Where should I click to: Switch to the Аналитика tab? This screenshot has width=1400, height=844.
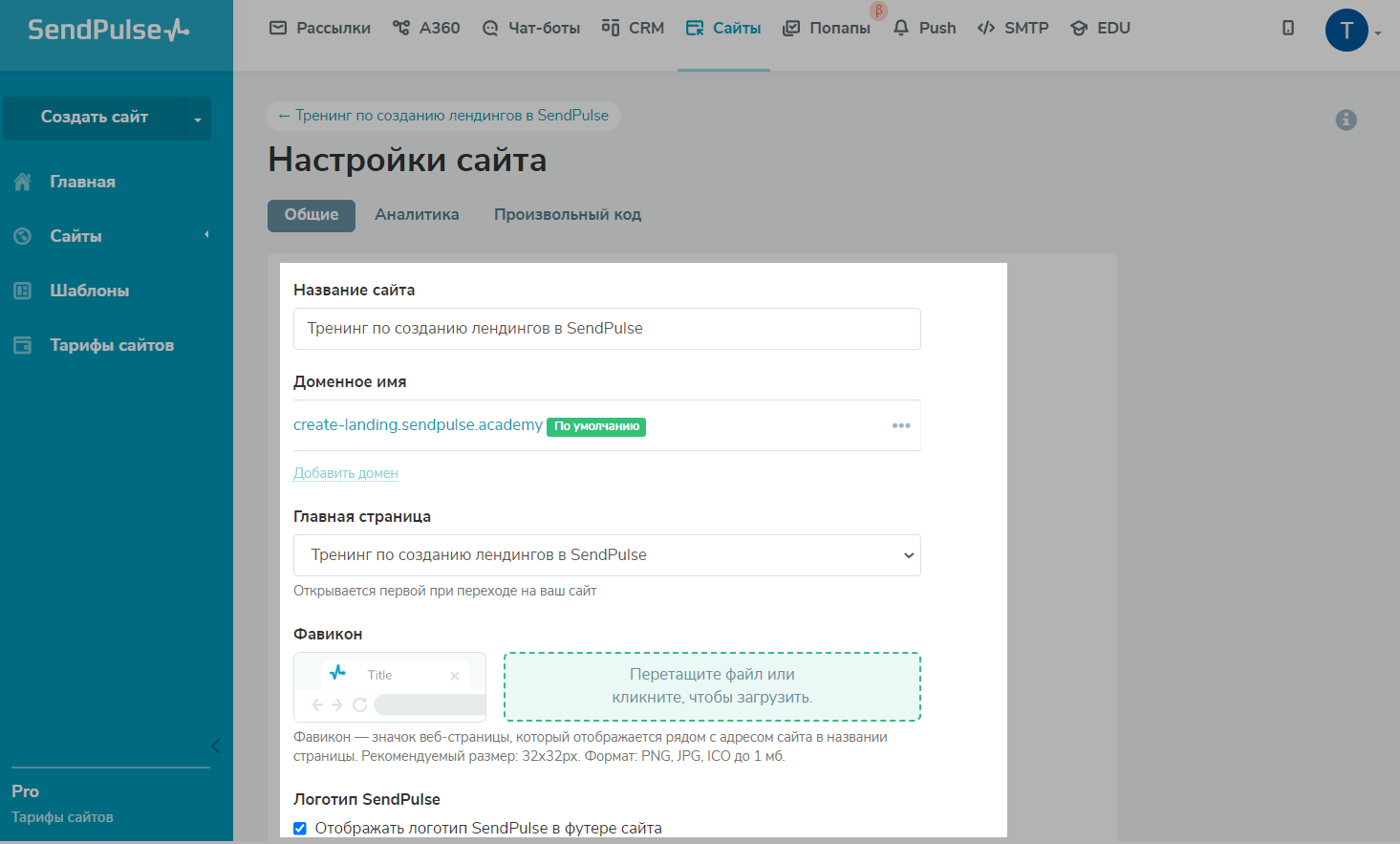coord(417,215)
